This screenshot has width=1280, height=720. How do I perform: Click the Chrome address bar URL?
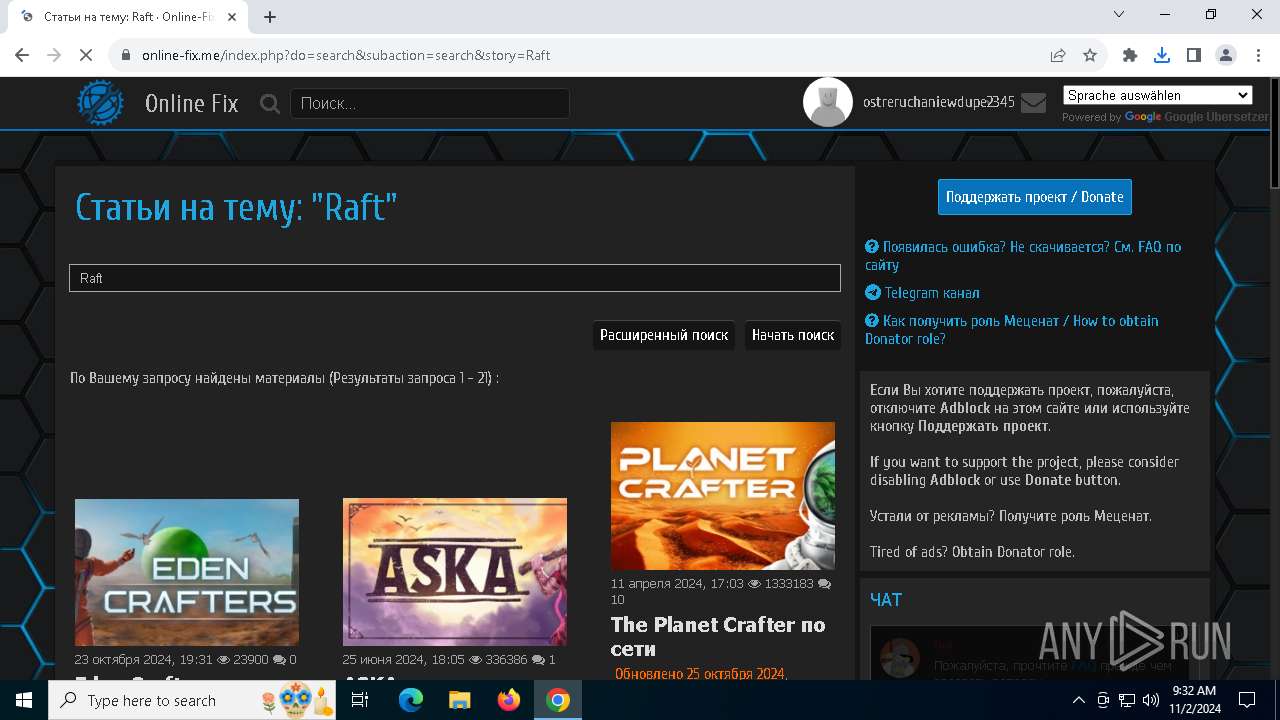[x=346, y=55]
